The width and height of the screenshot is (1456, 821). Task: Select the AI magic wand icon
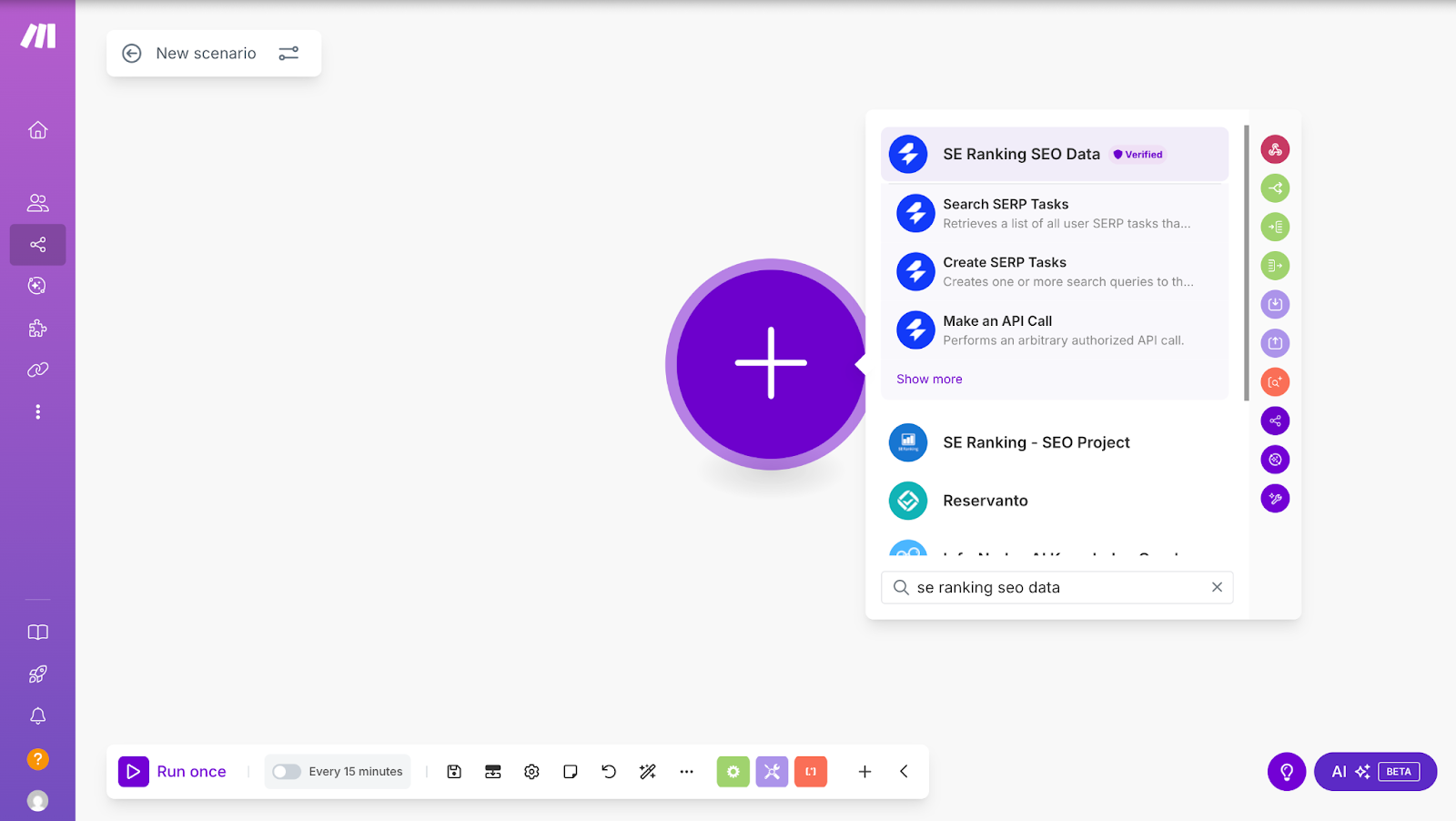[x=647, y=771]
